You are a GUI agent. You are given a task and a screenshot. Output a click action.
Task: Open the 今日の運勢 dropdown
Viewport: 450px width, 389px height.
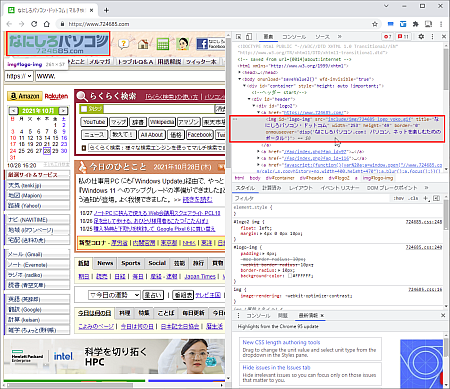[114, 295]
